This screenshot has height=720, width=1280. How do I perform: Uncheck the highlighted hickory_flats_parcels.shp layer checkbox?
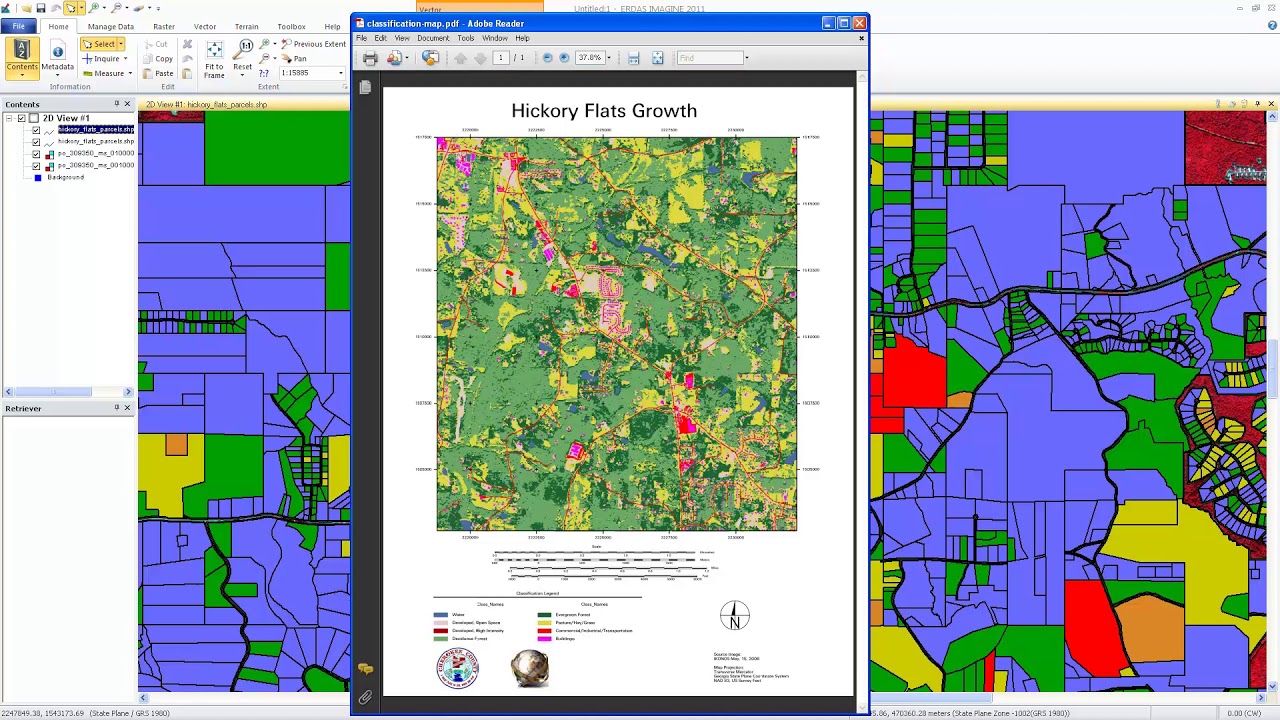pos(36,130)
